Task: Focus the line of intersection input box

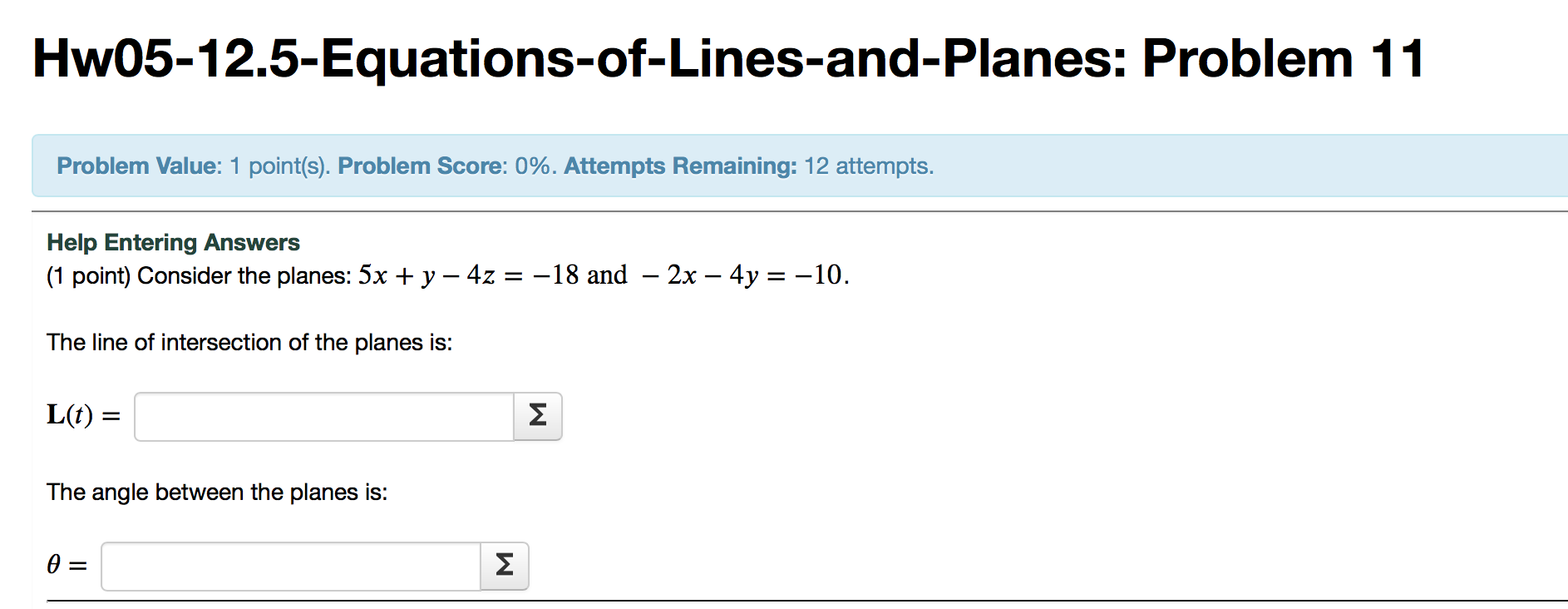Action: point(323,416)
